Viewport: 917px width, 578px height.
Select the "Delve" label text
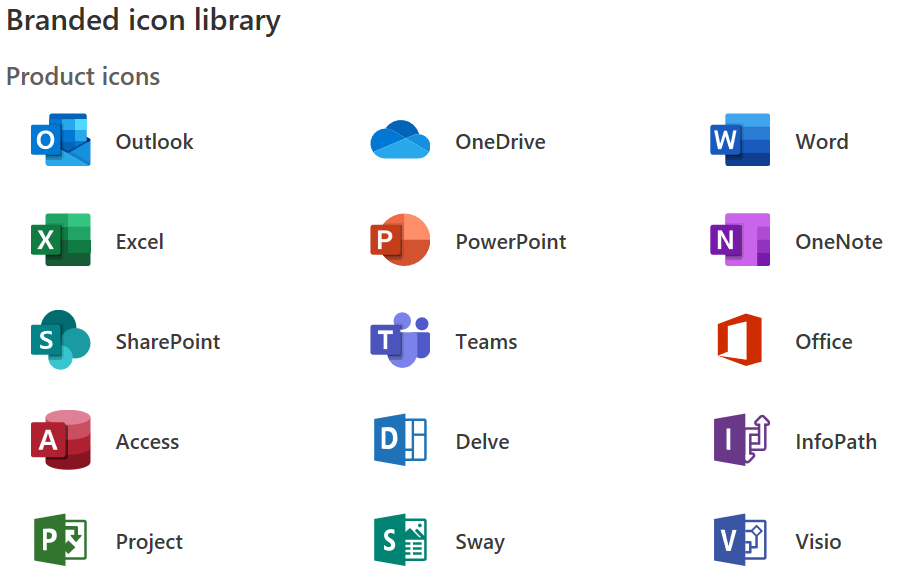482,442
